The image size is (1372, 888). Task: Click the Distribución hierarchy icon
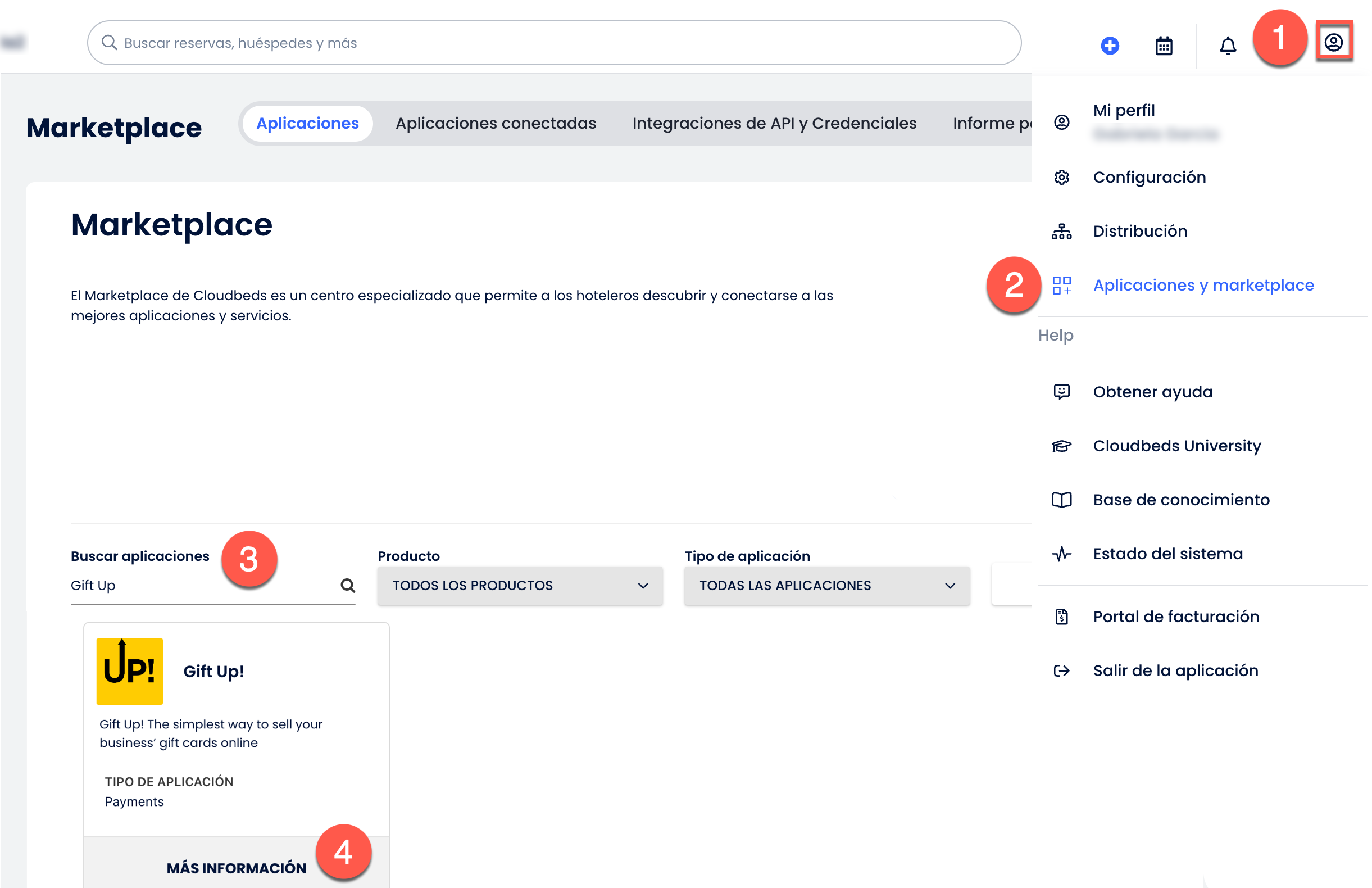(1061, 231)
